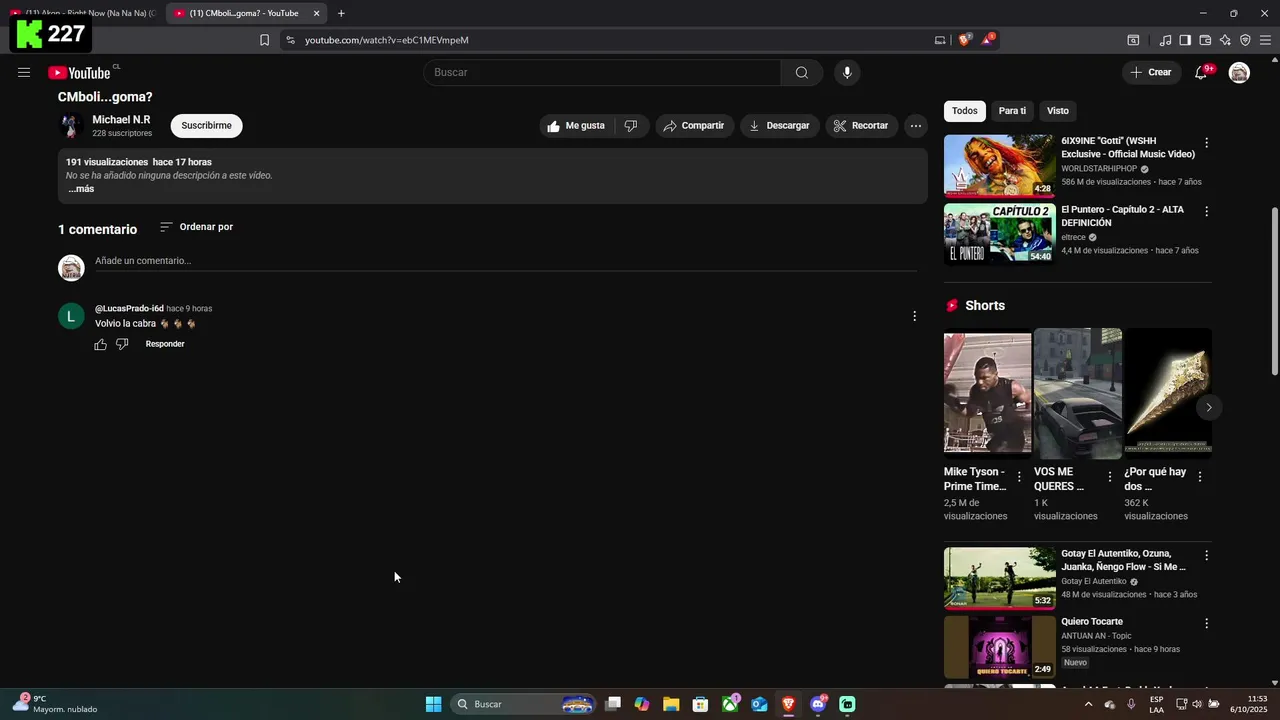Click the Añade un comentario field

pos(506,261)
